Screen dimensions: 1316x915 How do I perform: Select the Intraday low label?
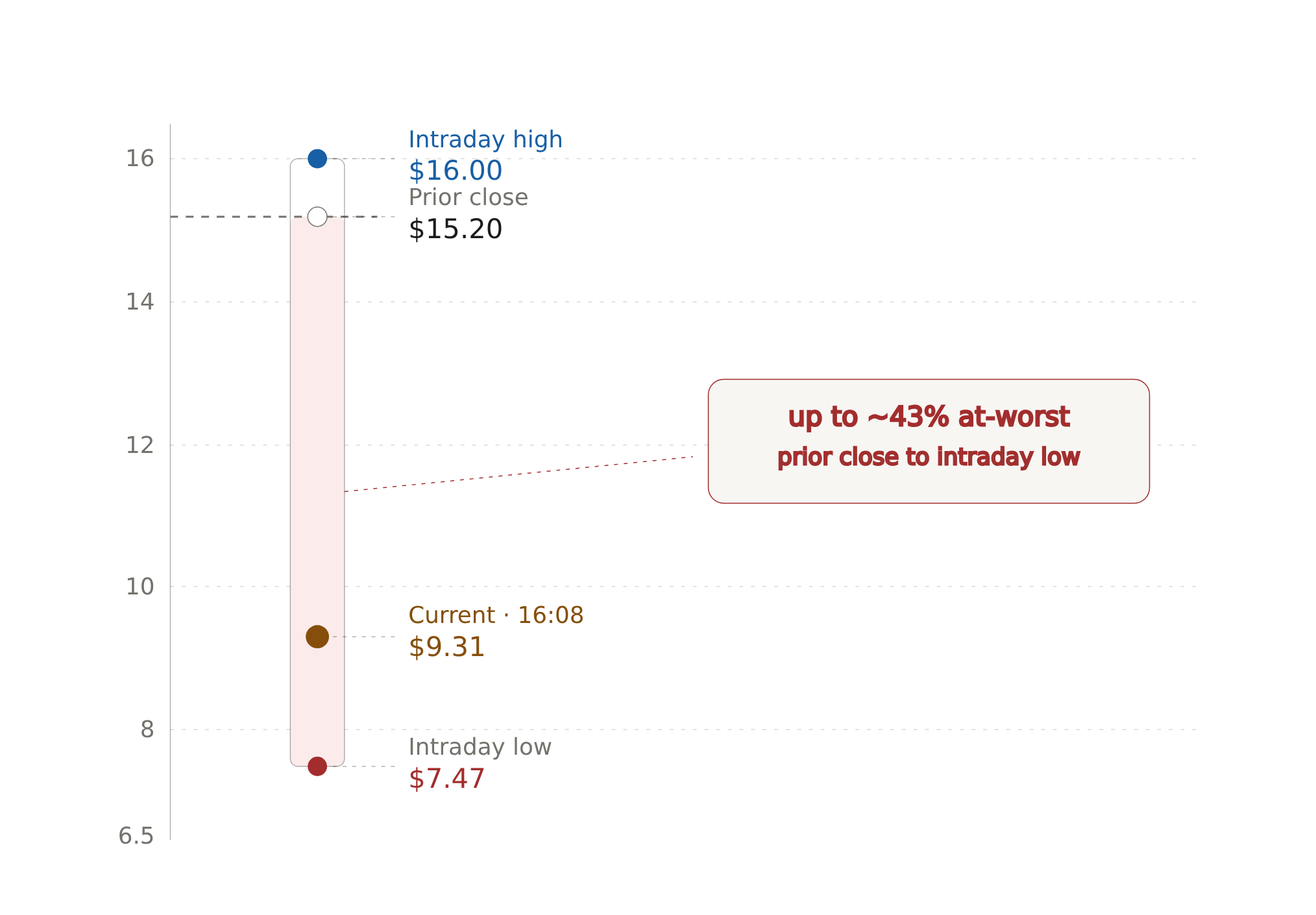point(480,747)
